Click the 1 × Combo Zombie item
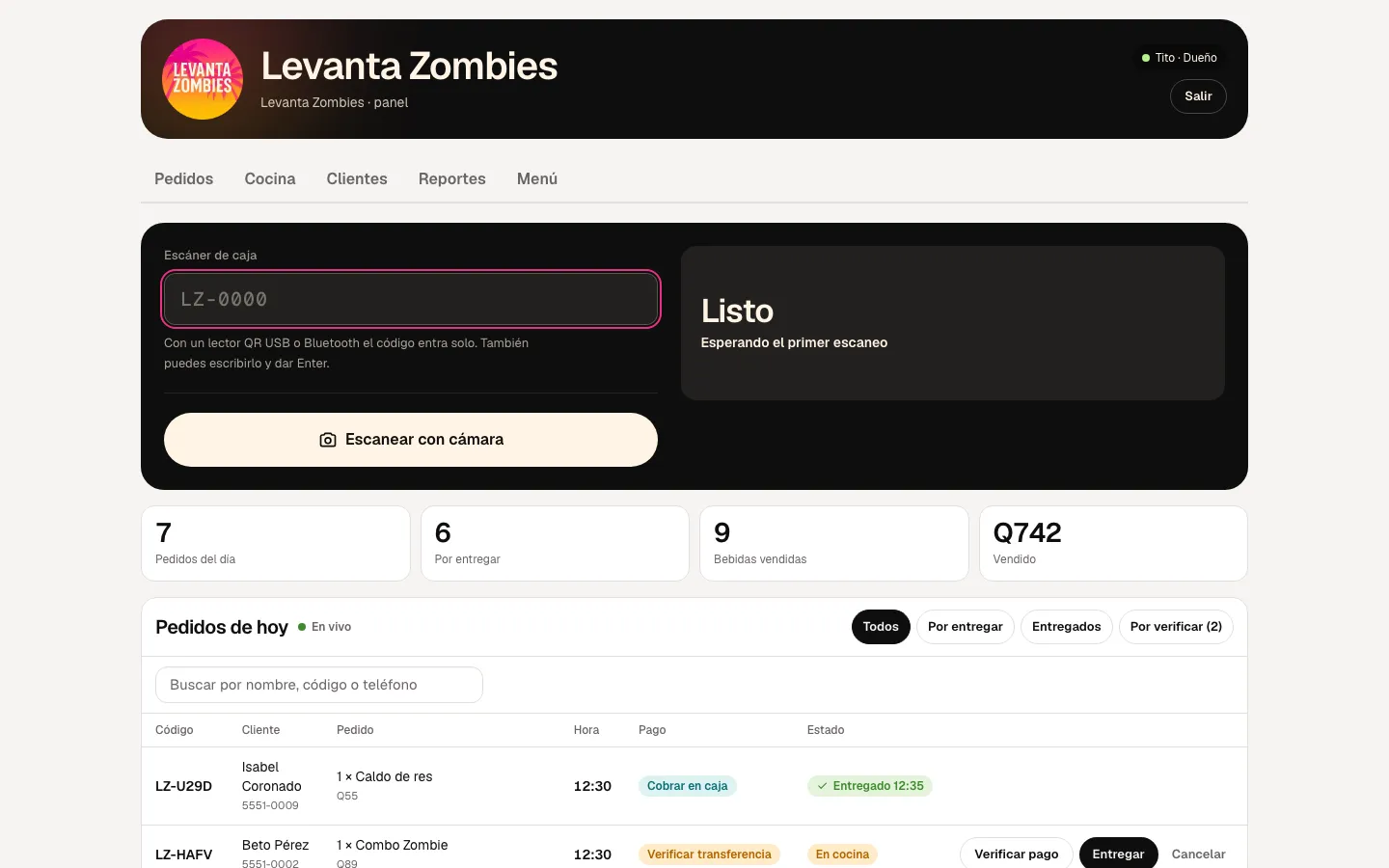Viewport: 1389px width, 868px height. [393, 845]
